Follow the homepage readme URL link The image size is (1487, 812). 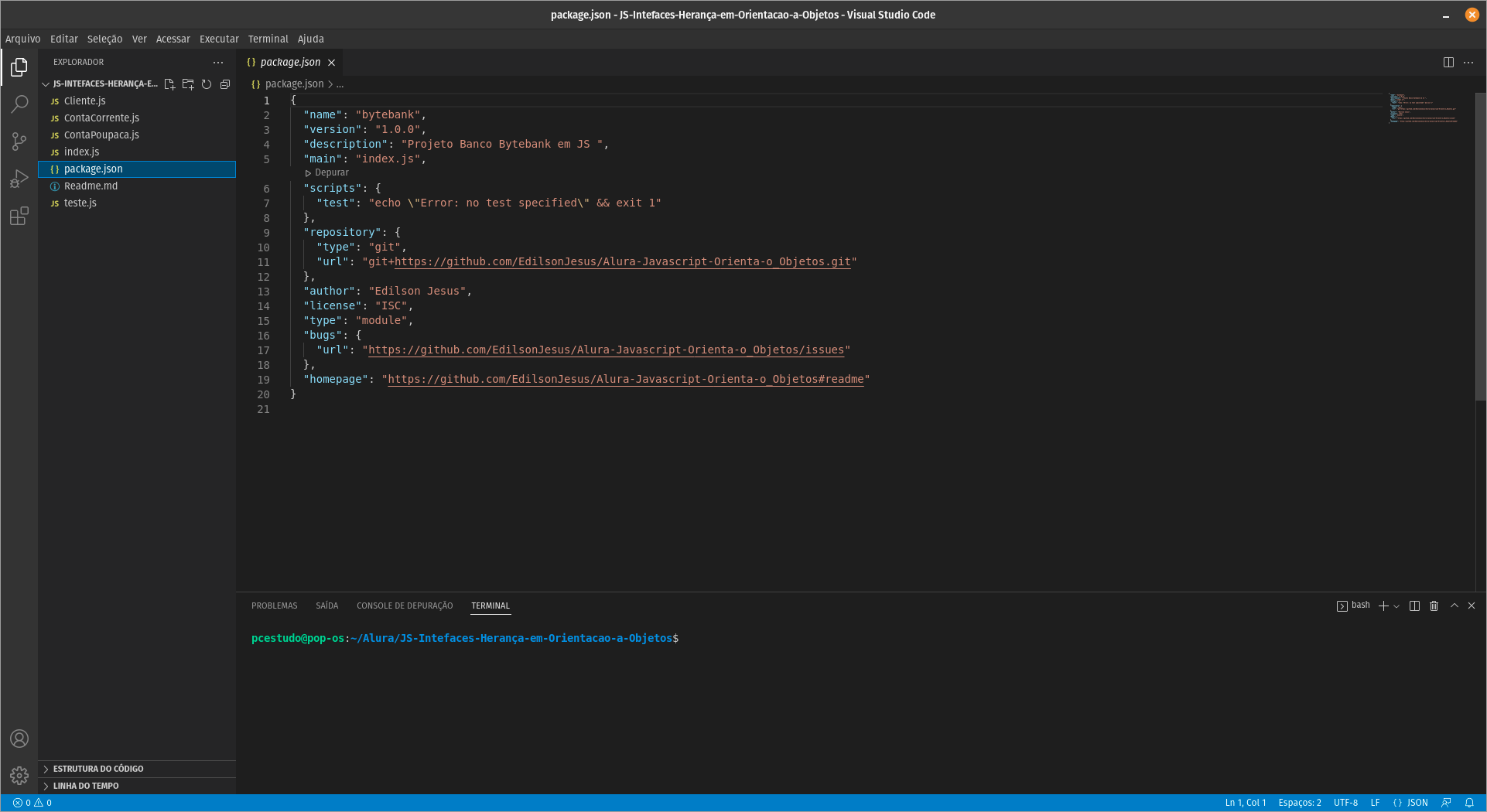626,380
